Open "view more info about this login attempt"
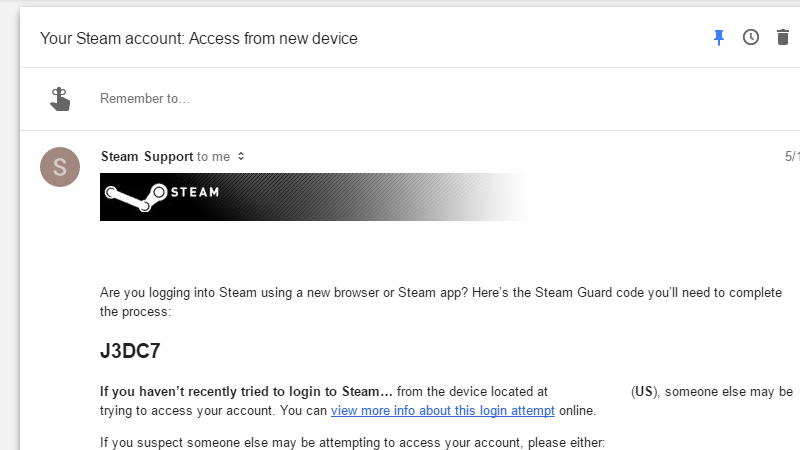800x450 pixels. tap(443, 411)
